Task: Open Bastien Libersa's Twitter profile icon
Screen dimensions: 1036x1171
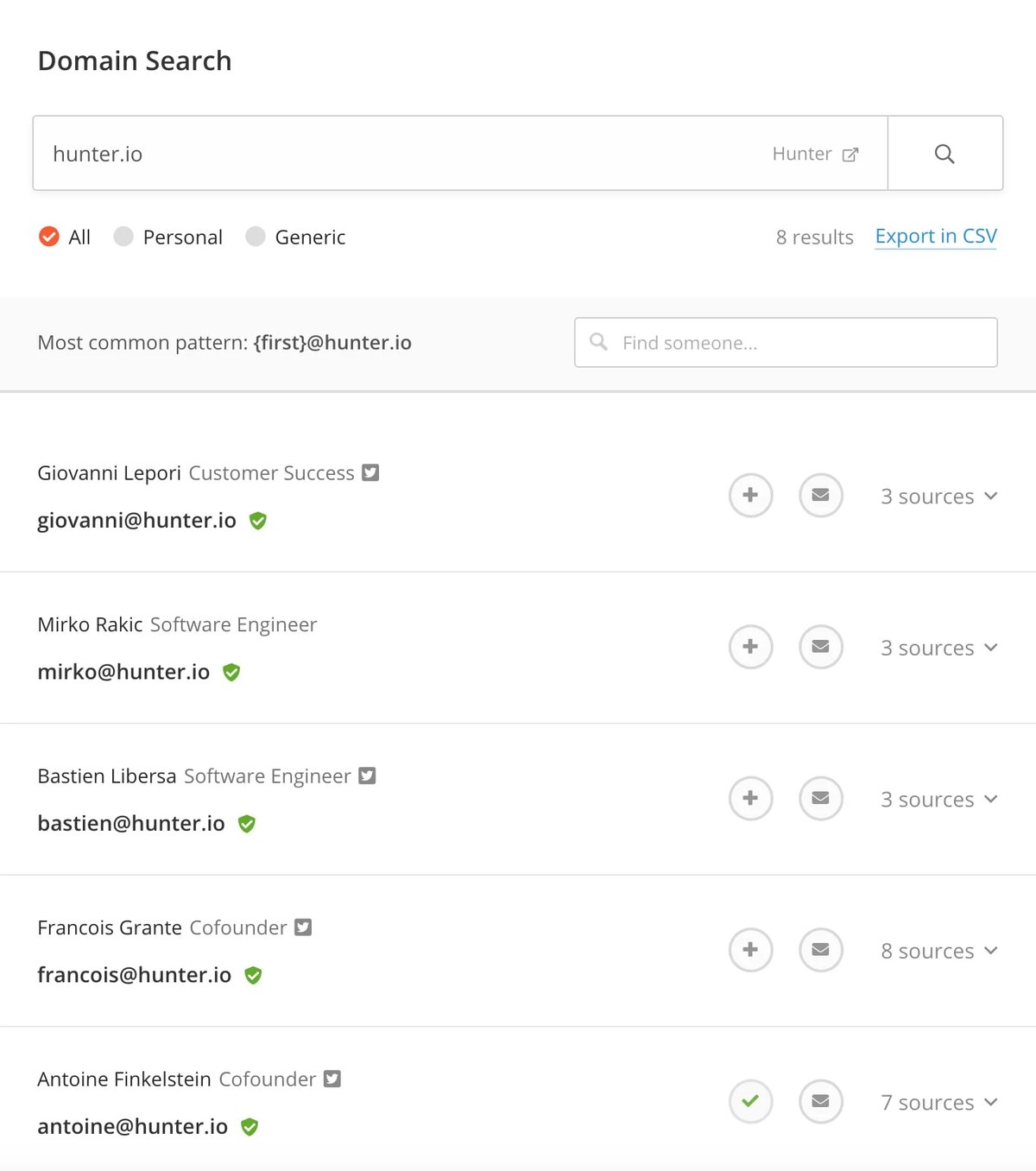Action: [x=368, y=775]
